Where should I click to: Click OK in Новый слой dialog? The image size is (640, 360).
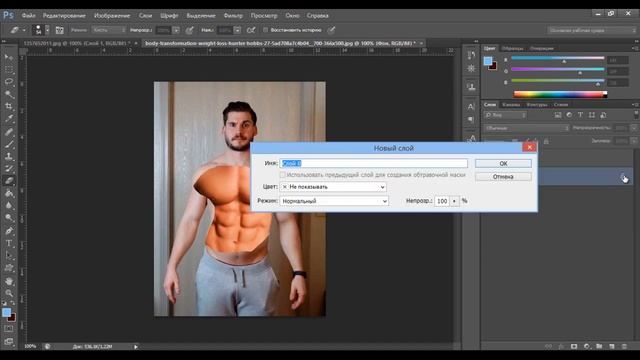tap(503, 163)
